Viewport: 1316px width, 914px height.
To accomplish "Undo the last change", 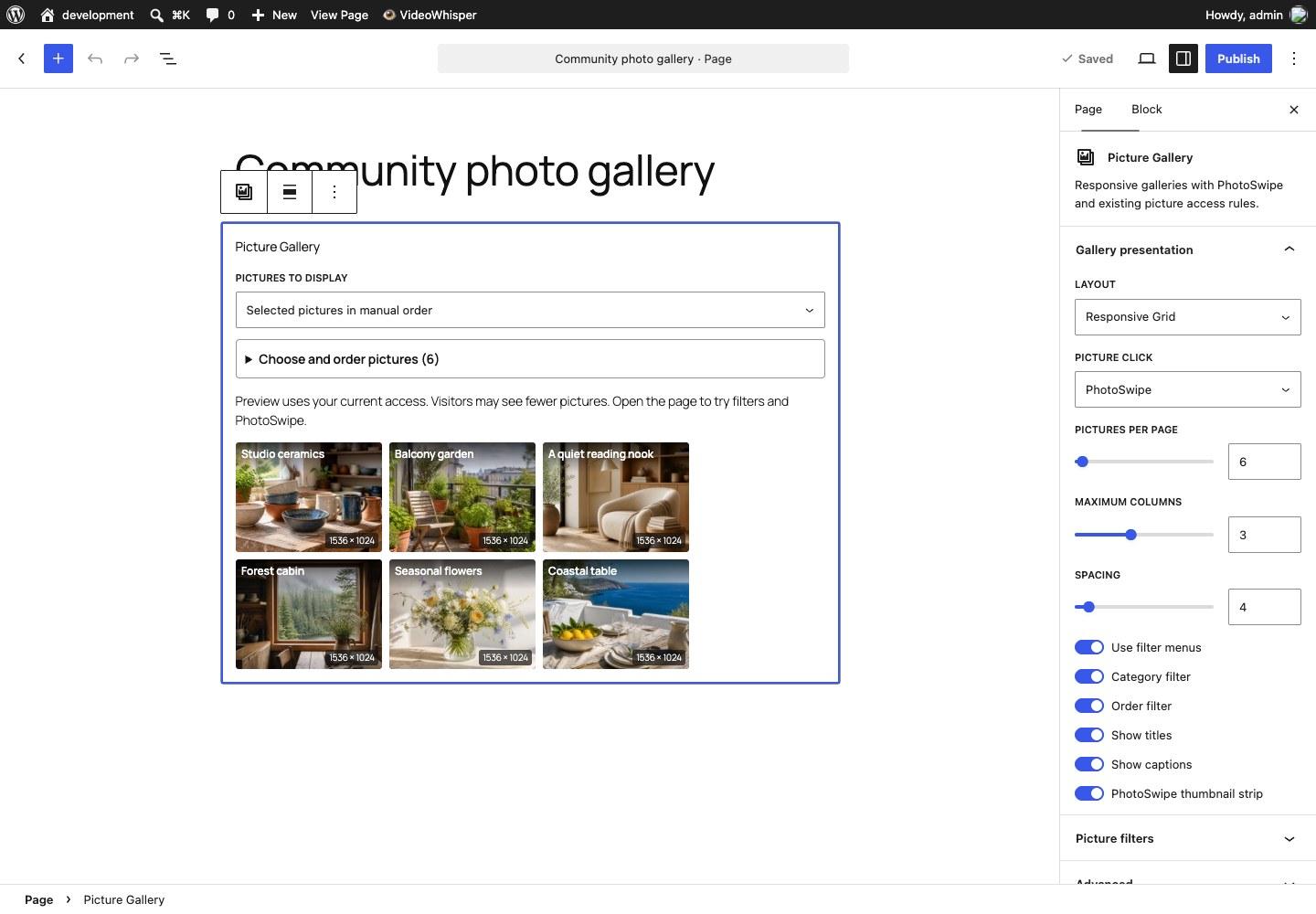I will pos(95,58).
